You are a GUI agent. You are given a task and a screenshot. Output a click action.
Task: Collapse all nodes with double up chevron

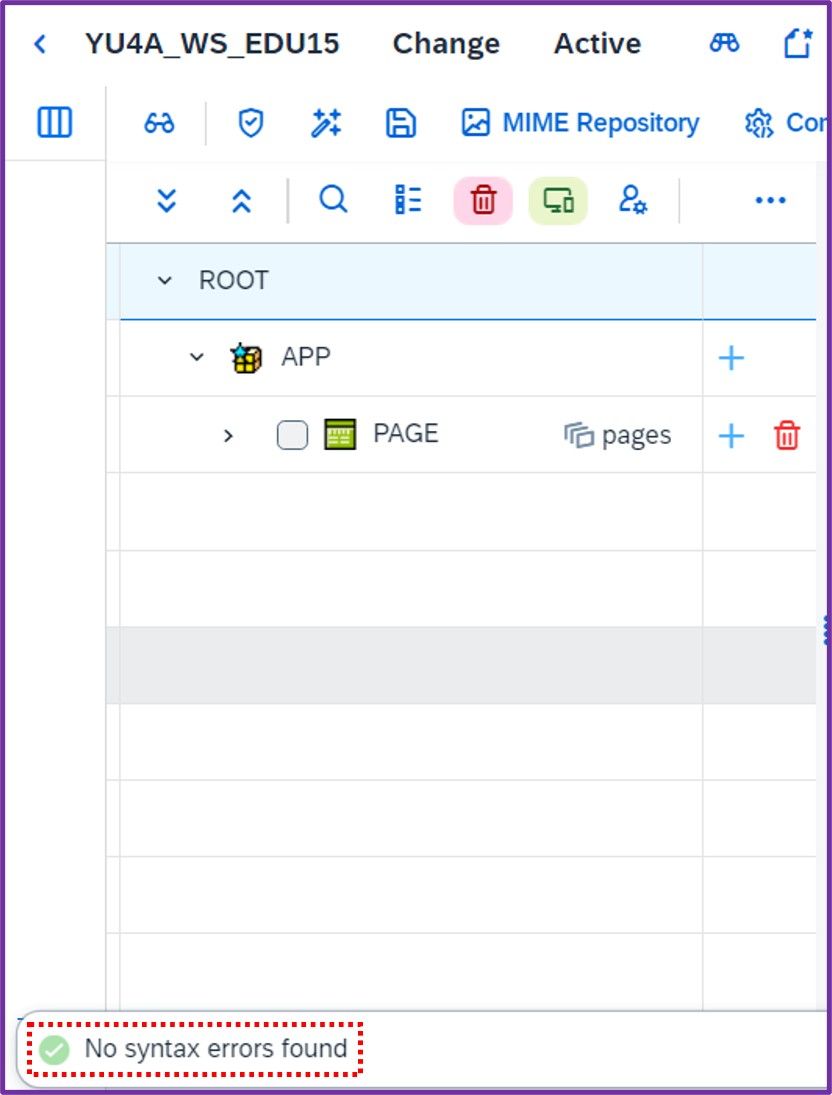pyautogui.click(x=241, y=200)
